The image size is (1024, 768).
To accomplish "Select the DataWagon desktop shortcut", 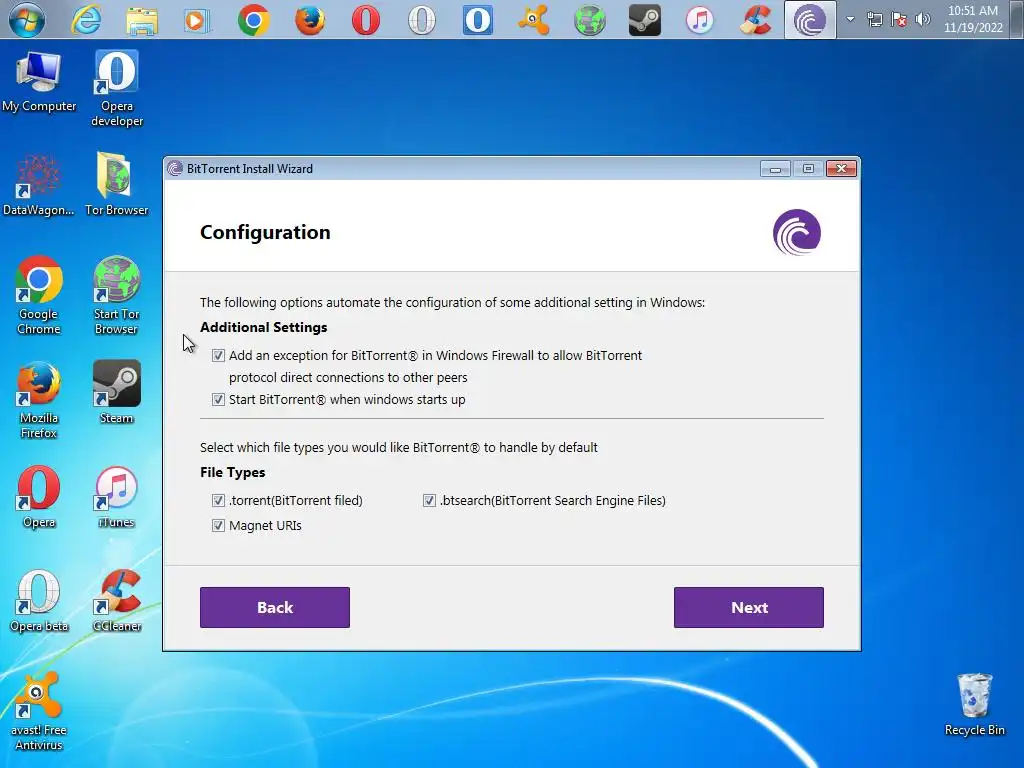I will [x=39, y=185].
